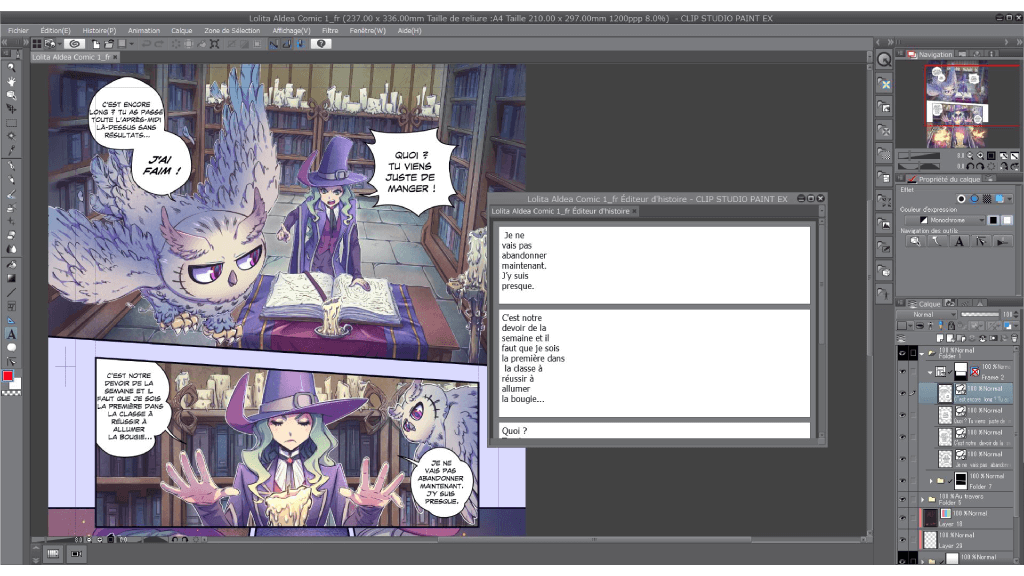Select the Text tool
This screenshot has height=576, width=1024.
click(x=11, y=334)
